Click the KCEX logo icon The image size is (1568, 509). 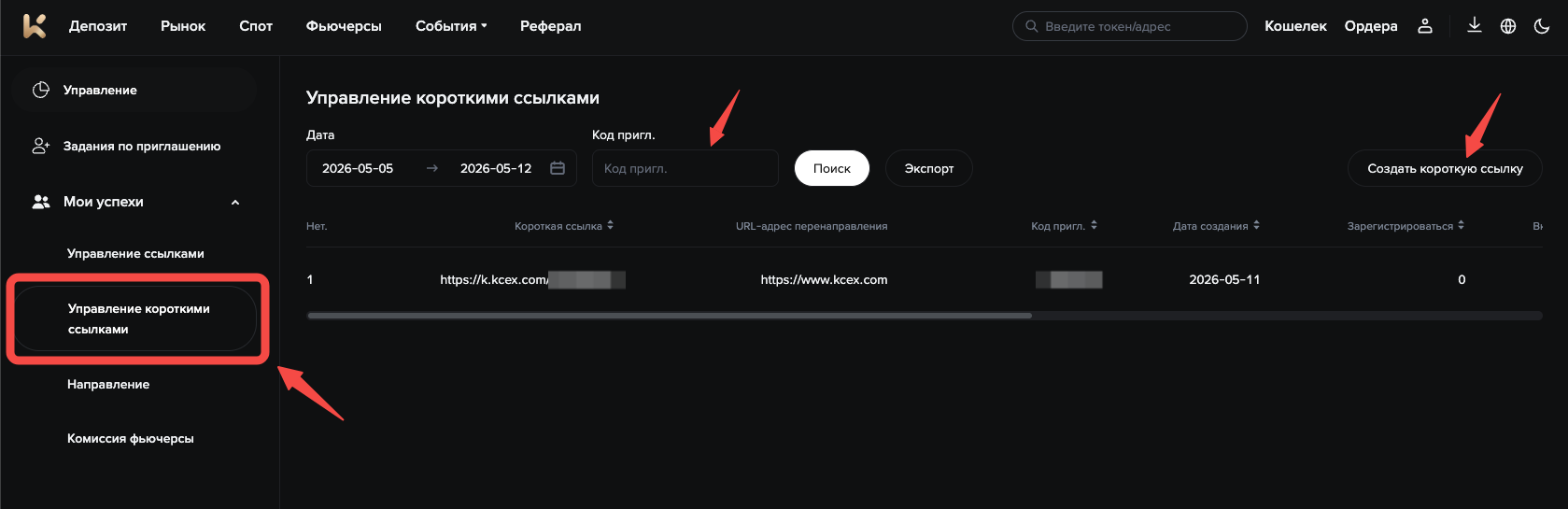coord(35,26)
